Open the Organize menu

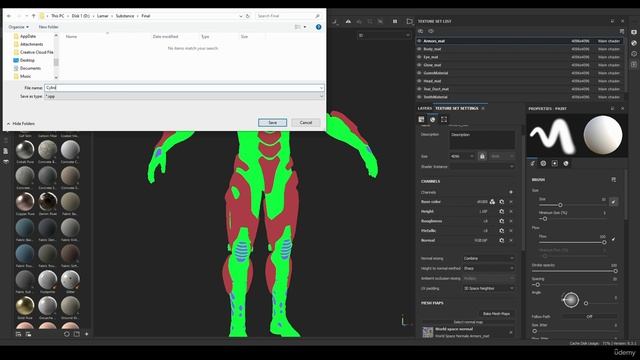click(x=18, y=27)
